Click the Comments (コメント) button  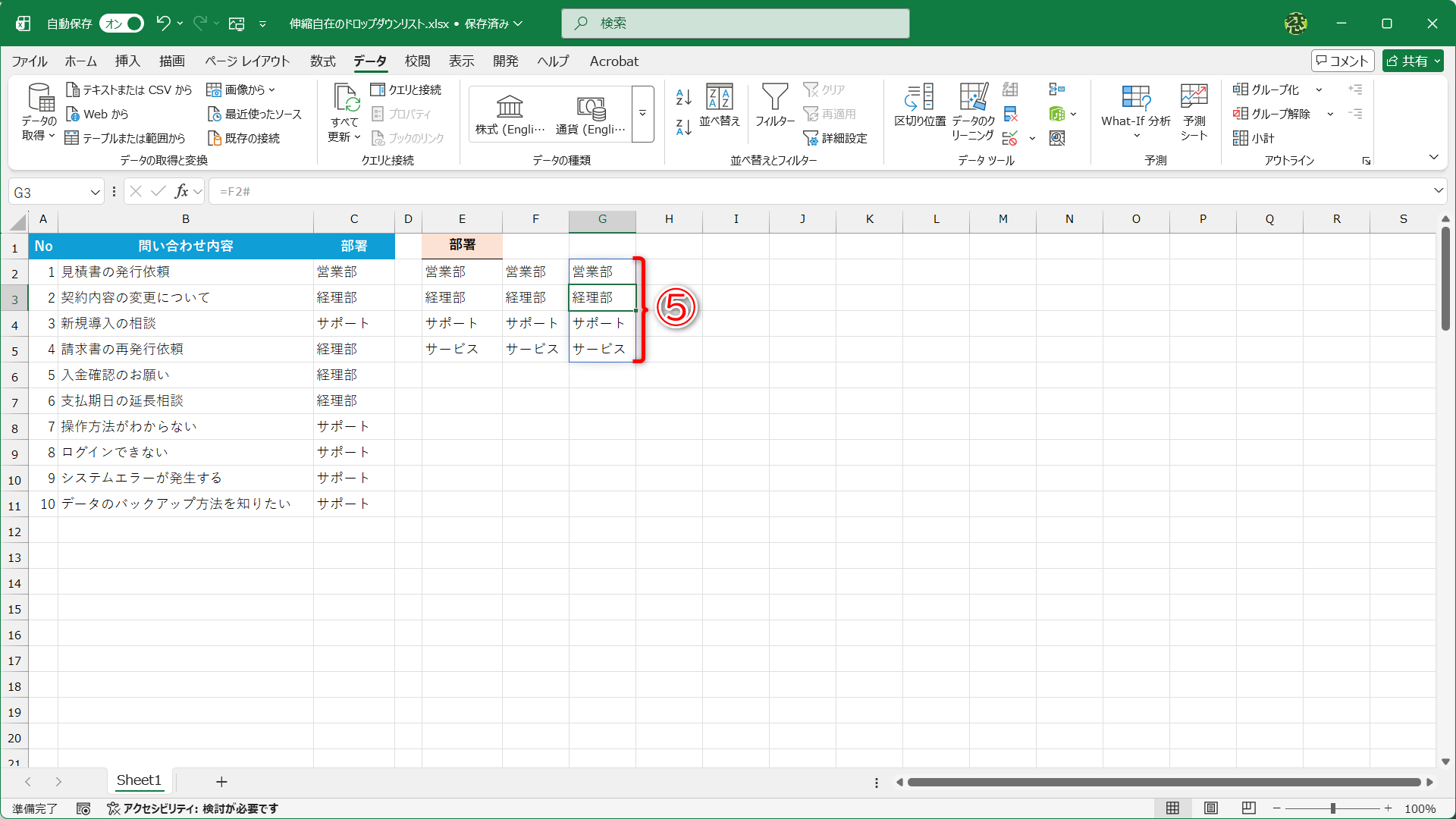point(1342,61)
